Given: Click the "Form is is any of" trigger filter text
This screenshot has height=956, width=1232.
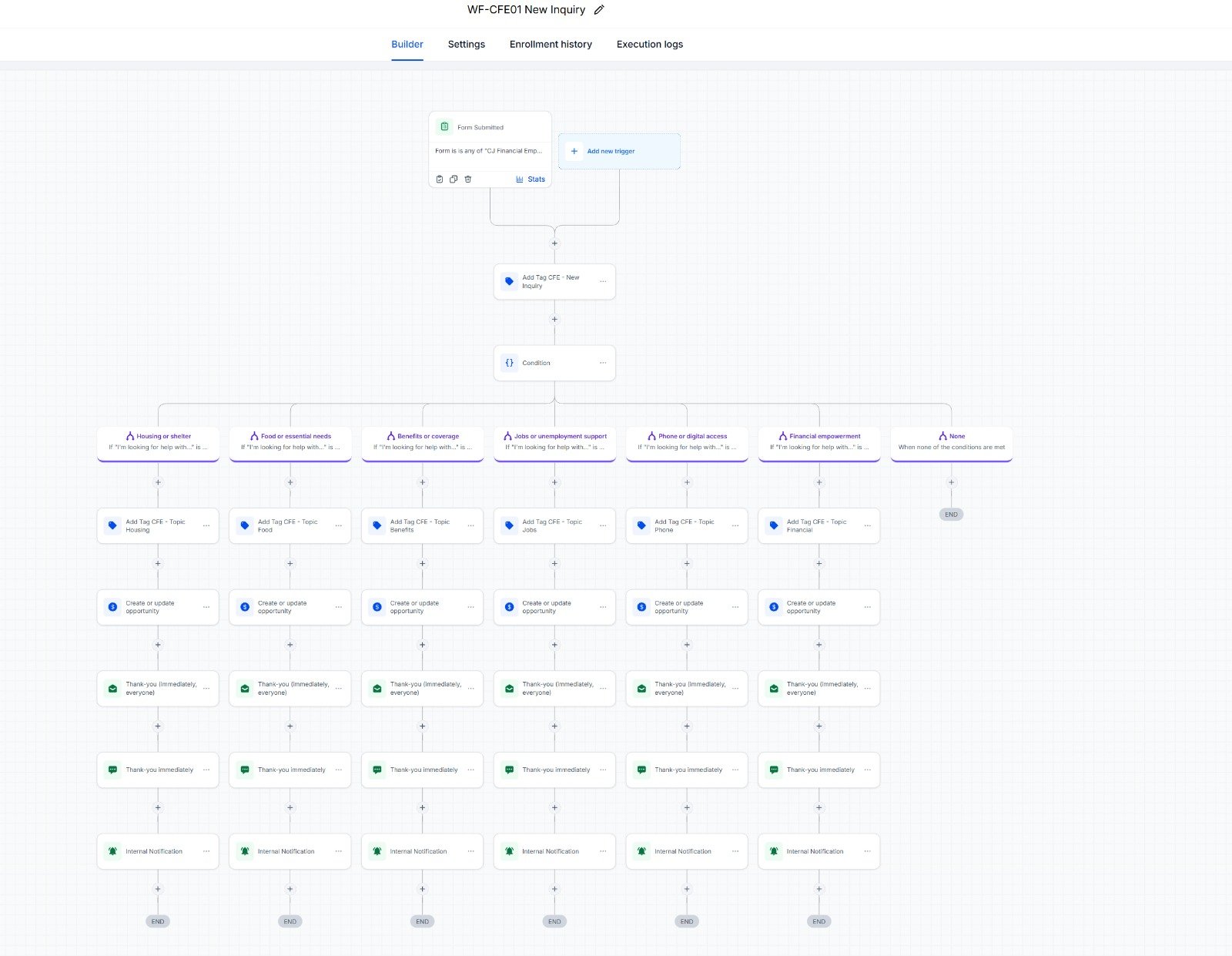Looking at the screenshot, I should tap(488, 151).
